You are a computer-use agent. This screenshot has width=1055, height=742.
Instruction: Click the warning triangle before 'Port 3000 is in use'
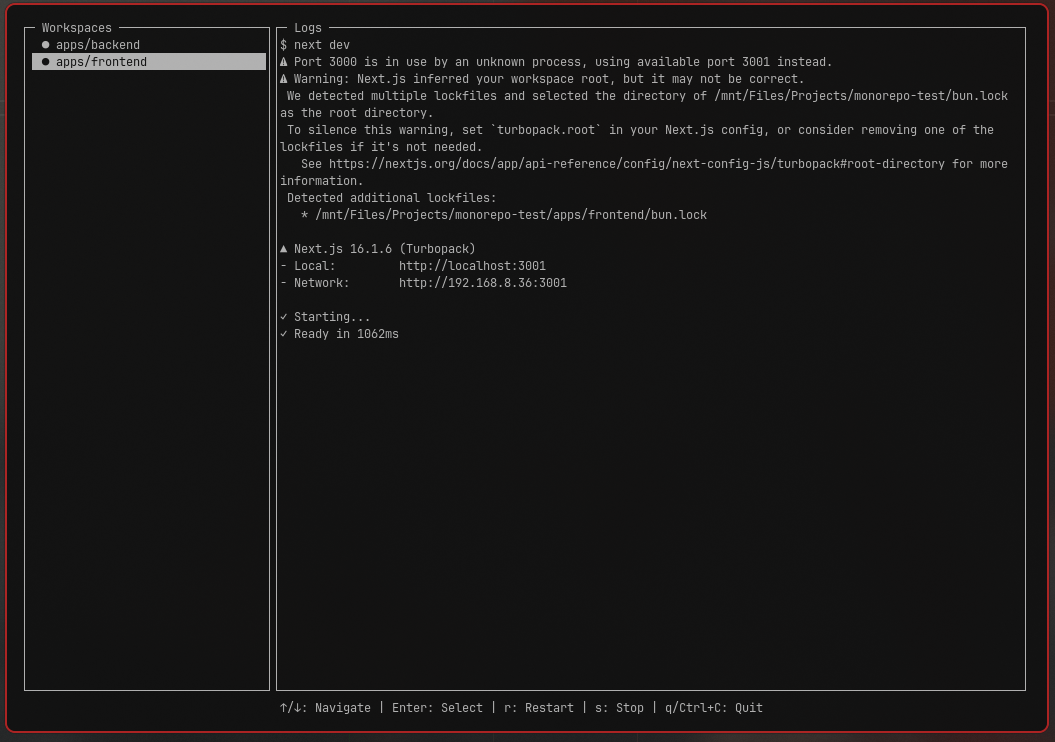pyautogui.click(x=284, y=62)
